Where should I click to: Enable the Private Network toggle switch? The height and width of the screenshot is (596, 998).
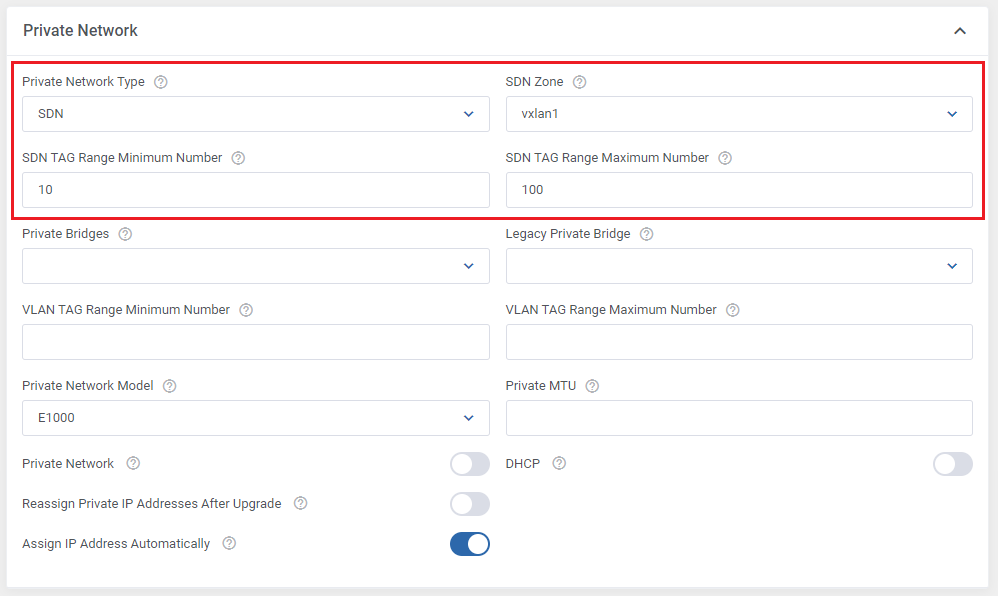[x=470, y=464]
